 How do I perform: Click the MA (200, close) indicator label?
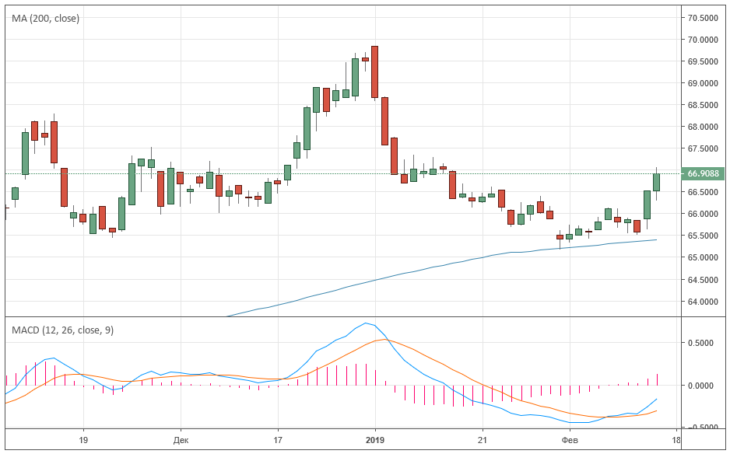pyautogui.click(x=46, y=18)
